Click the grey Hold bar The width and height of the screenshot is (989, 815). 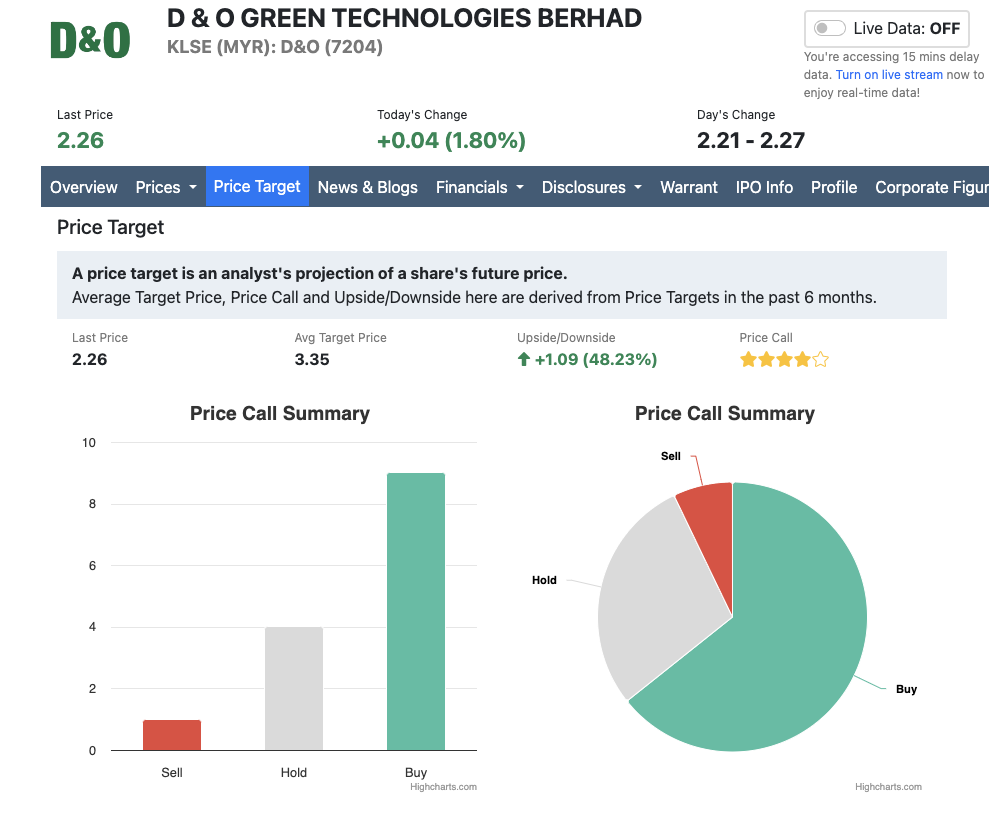click(294, 688)
